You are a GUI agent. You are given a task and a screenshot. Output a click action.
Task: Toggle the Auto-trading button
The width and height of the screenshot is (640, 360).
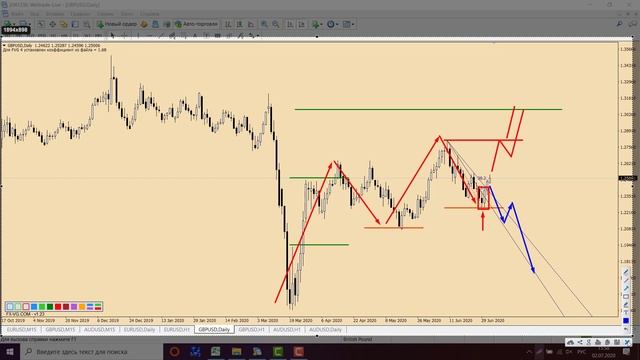[x=197, y=24]
